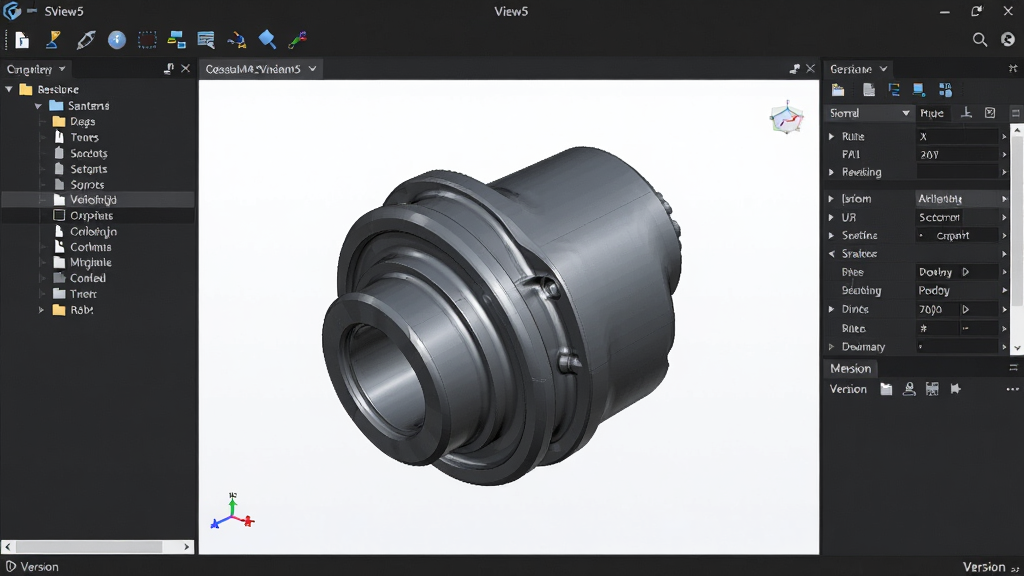Viewport: 1024px width, 576px height.
Task: Click the connected blue boxes toolbar icon
Action: point(176,40)
